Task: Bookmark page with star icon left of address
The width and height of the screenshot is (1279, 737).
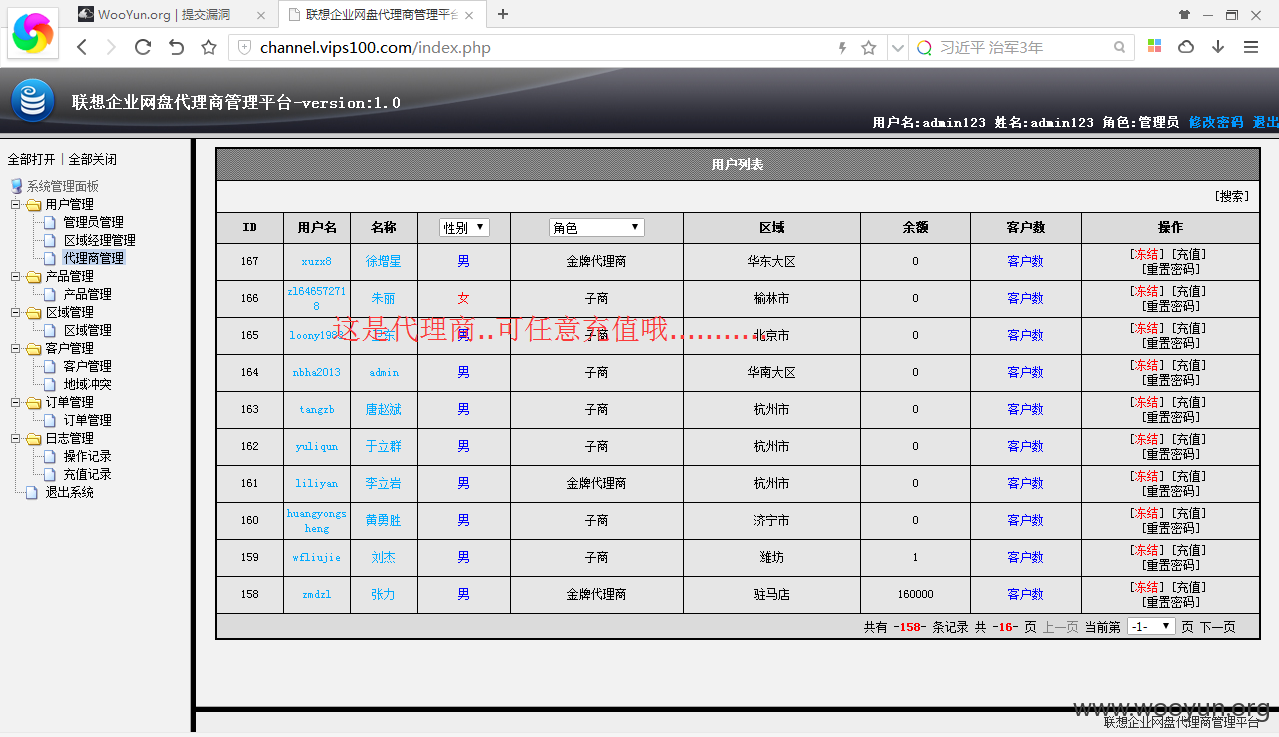Action: click(209, 47)
